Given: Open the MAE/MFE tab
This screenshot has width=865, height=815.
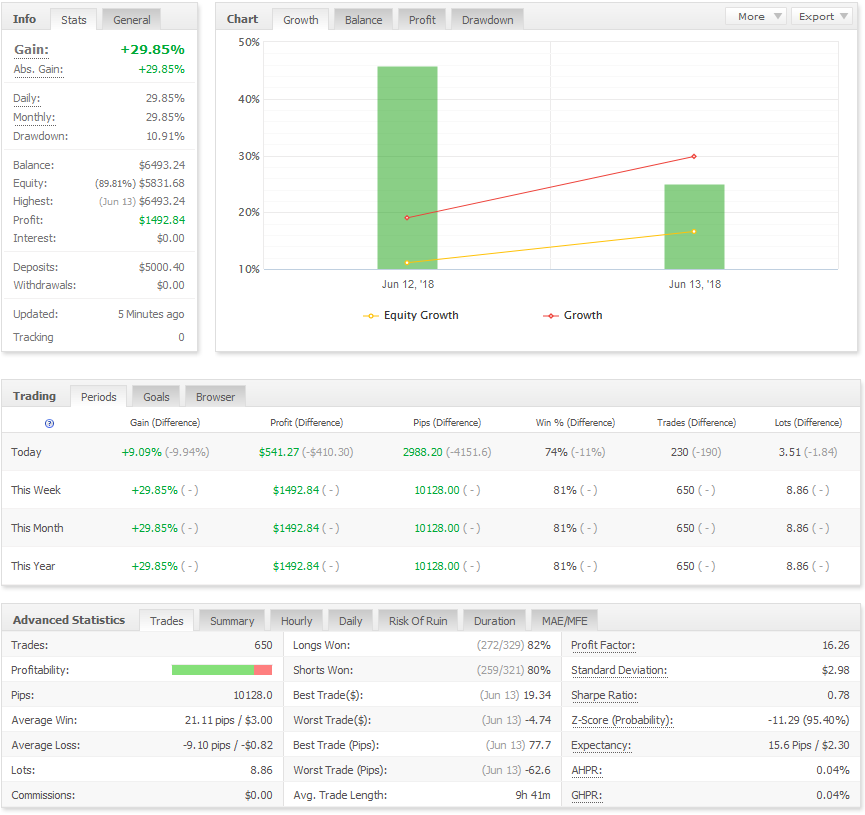Looking at the screenshot, I should [x=564, y=621].
